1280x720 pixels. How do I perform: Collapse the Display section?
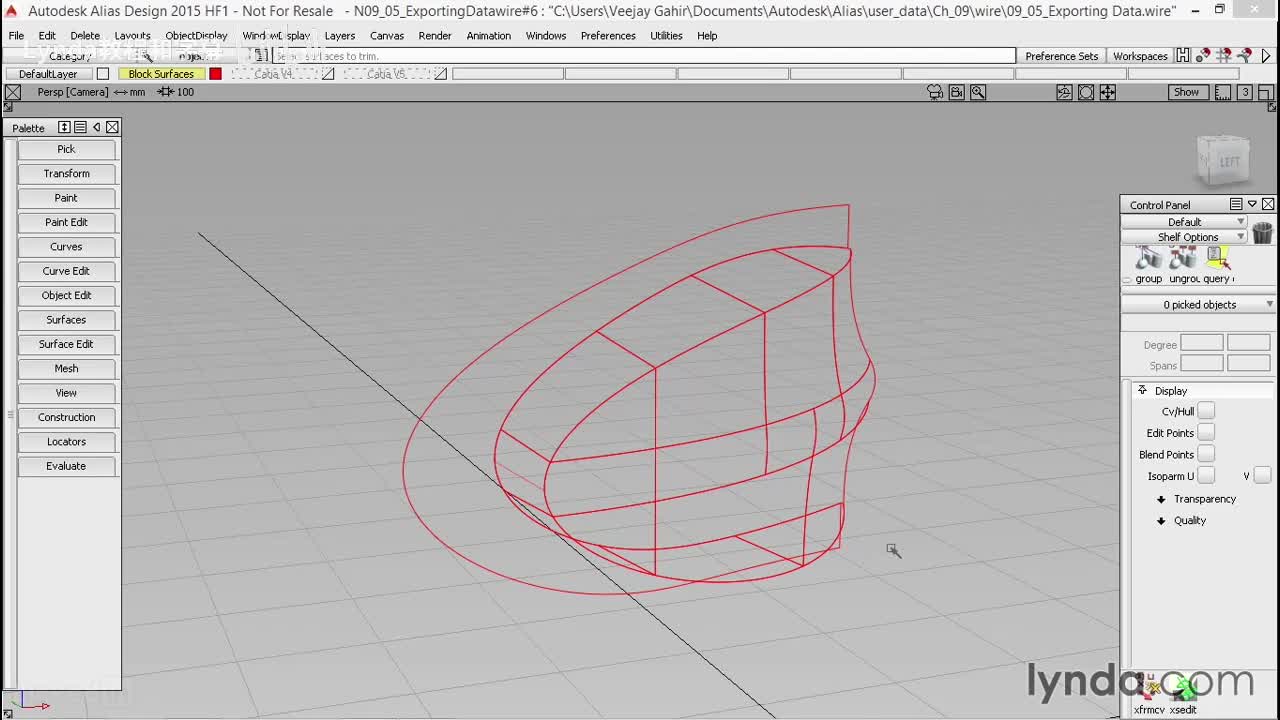pos(1142,391)
